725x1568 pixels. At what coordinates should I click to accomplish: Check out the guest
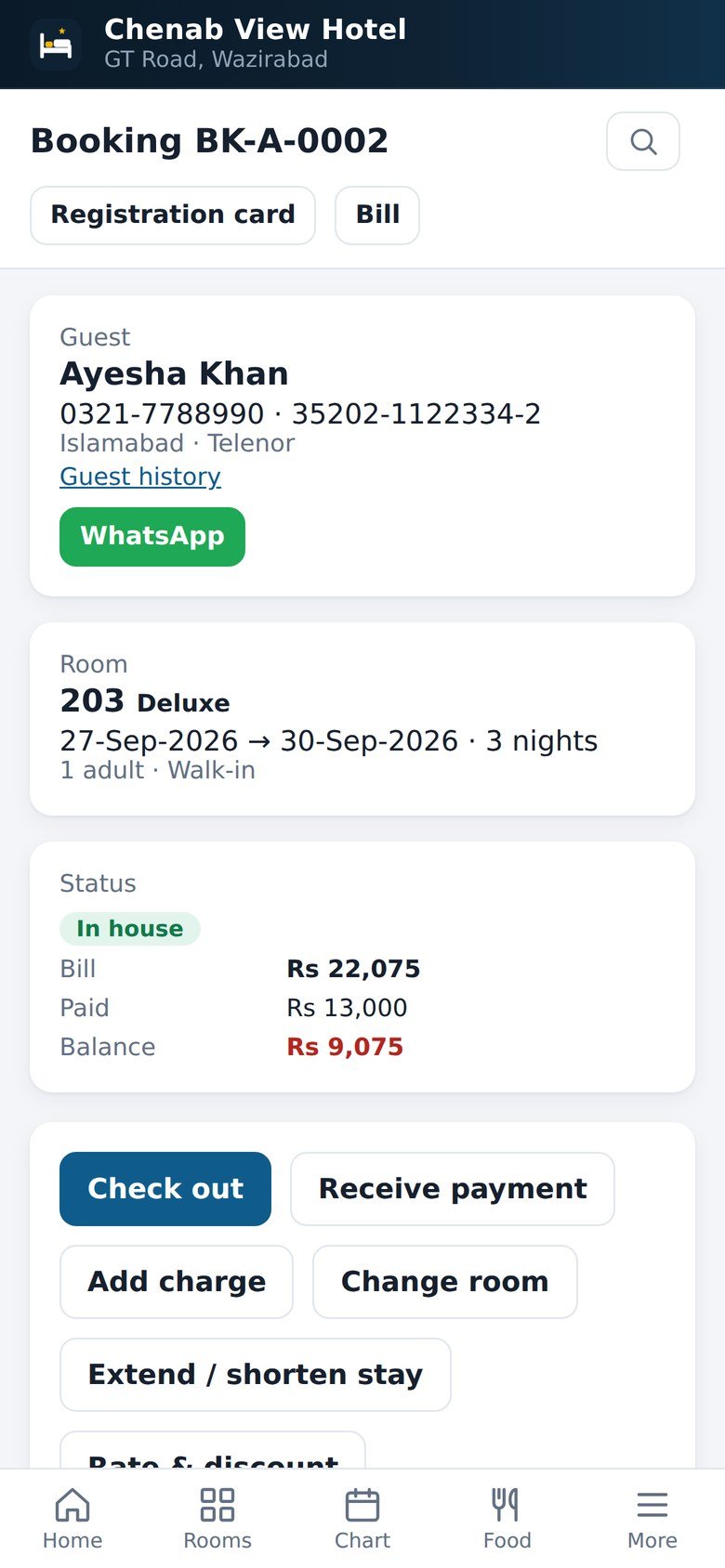coord(165,1189)
